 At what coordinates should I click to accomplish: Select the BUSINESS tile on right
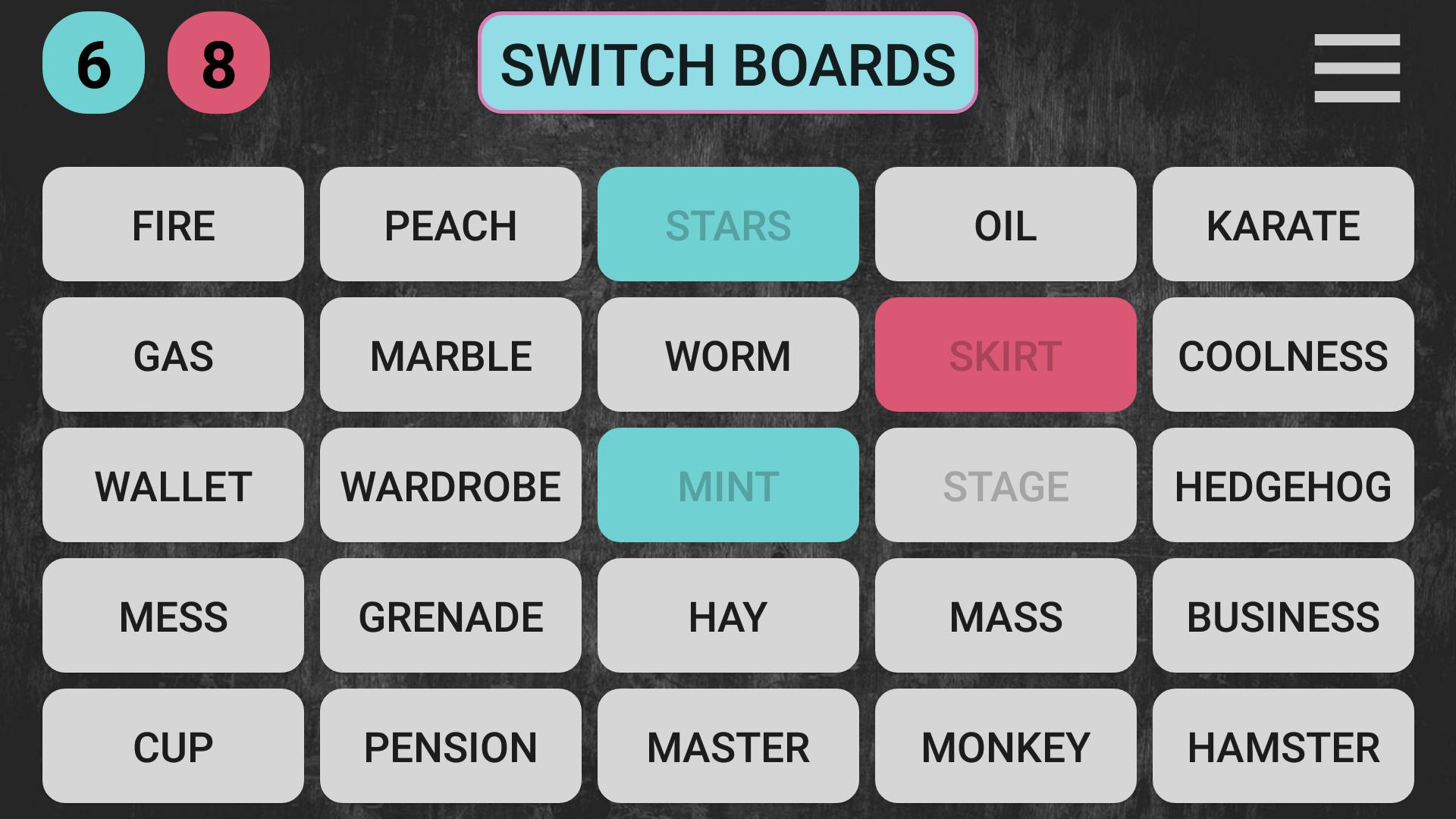(1283, 616)
